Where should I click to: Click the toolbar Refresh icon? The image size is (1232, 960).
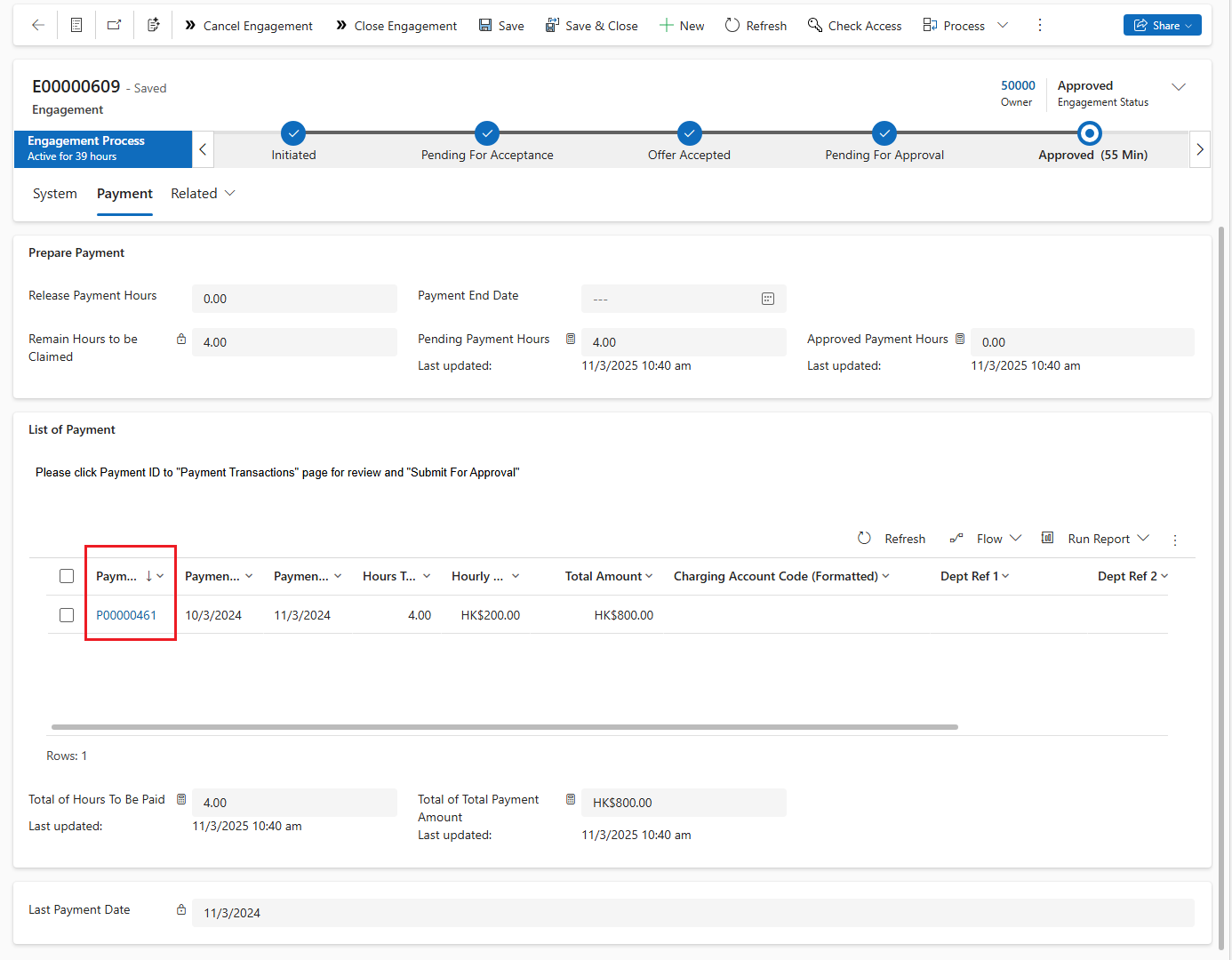coord(732,26)
